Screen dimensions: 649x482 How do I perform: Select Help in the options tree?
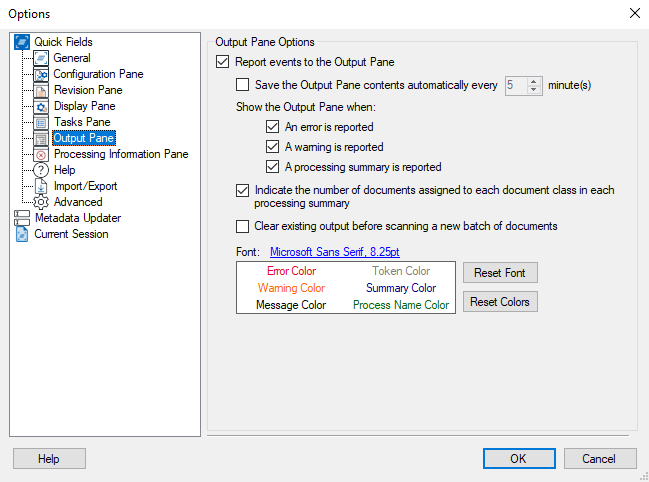tap(65, 170)
